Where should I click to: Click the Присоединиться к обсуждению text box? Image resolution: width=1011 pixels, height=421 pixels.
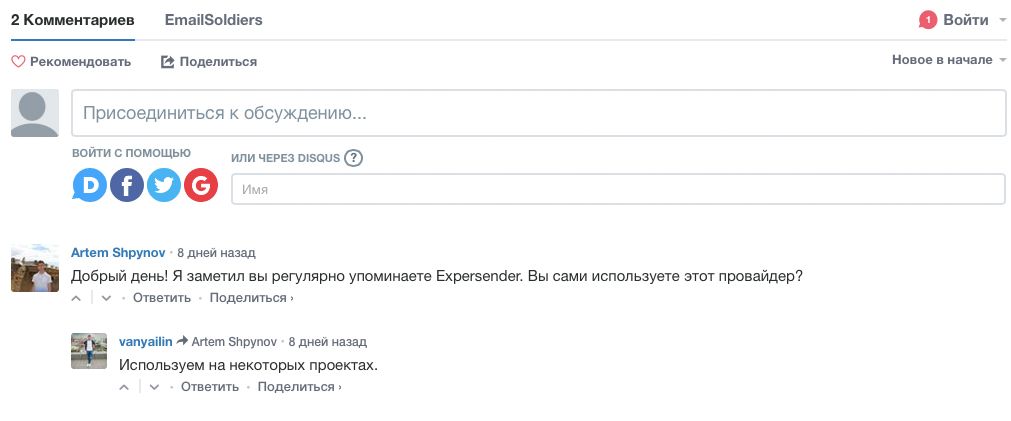pos(538,113)
